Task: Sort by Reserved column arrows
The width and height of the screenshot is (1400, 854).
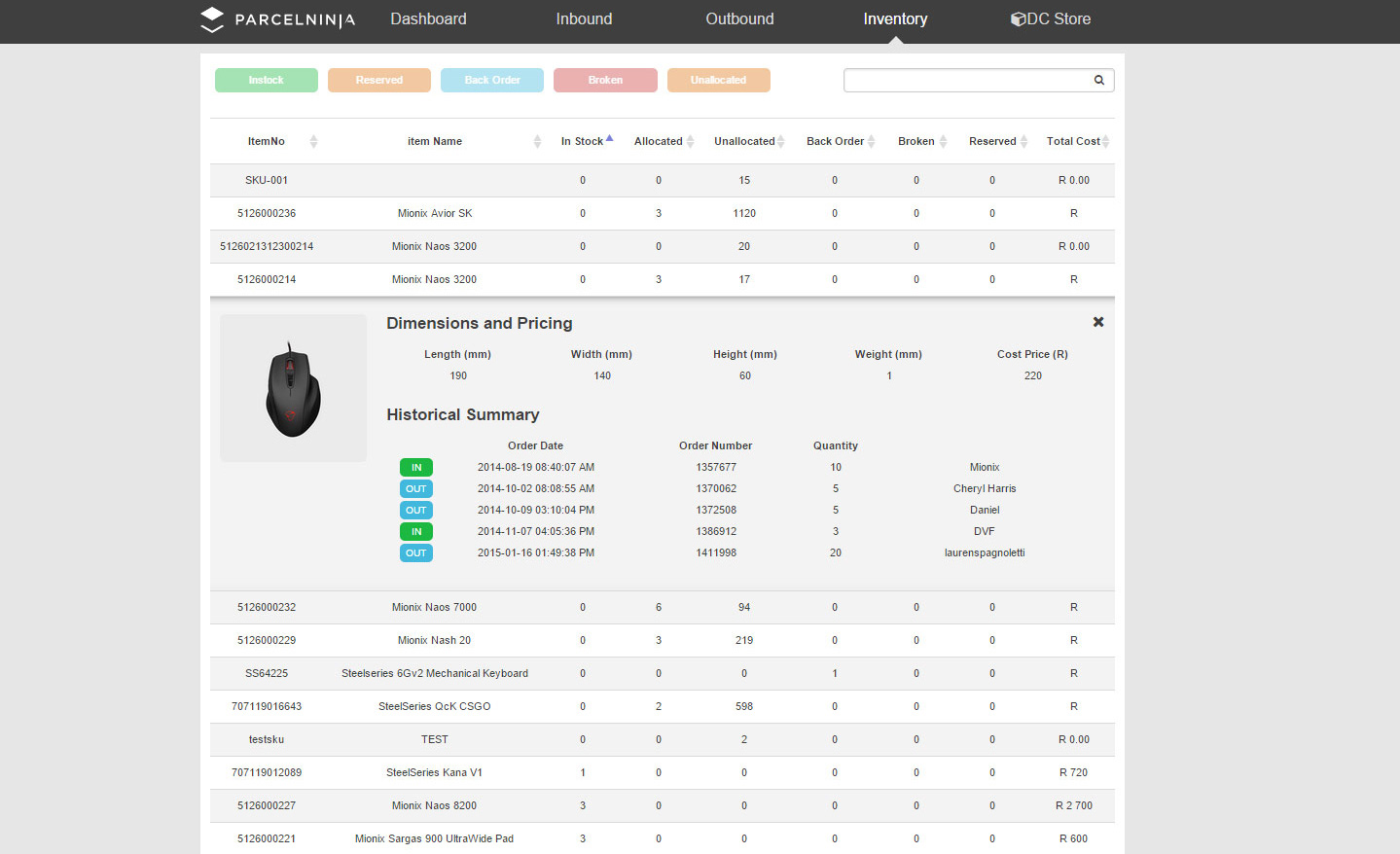Action: click(x=1023, y=141)
